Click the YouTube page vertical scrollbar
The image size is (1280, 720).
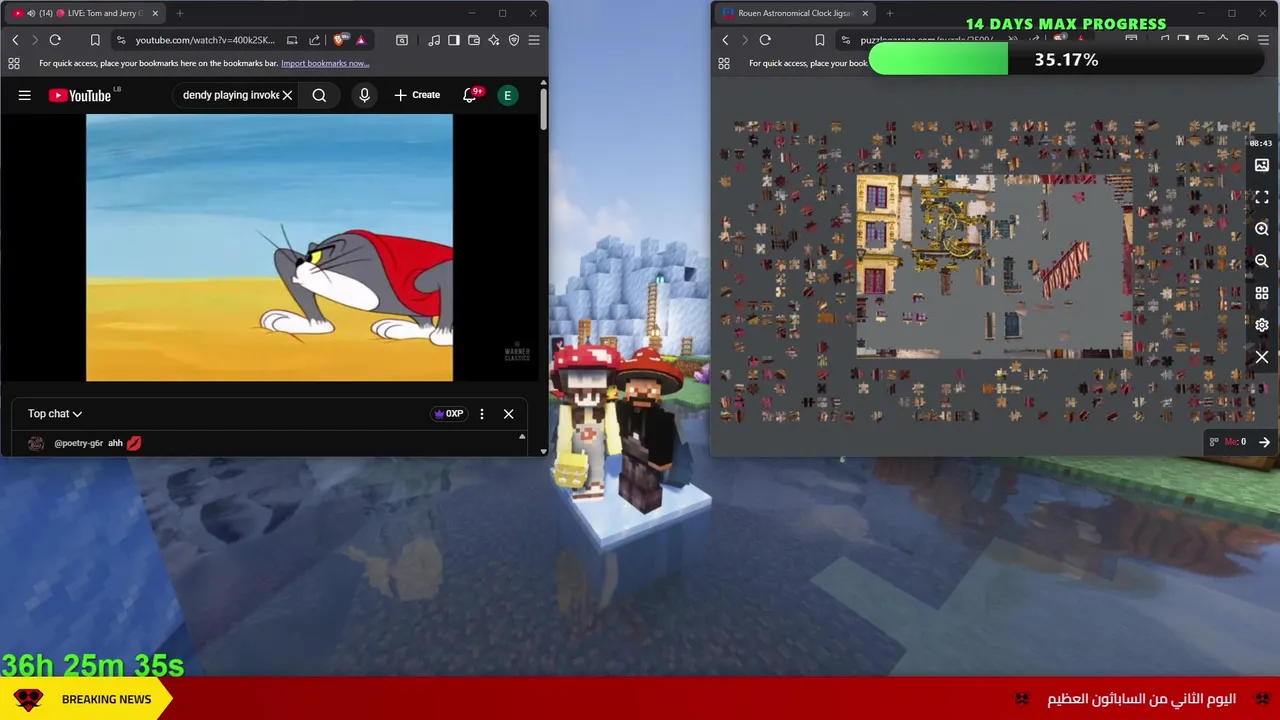click(x=543, y=108)
